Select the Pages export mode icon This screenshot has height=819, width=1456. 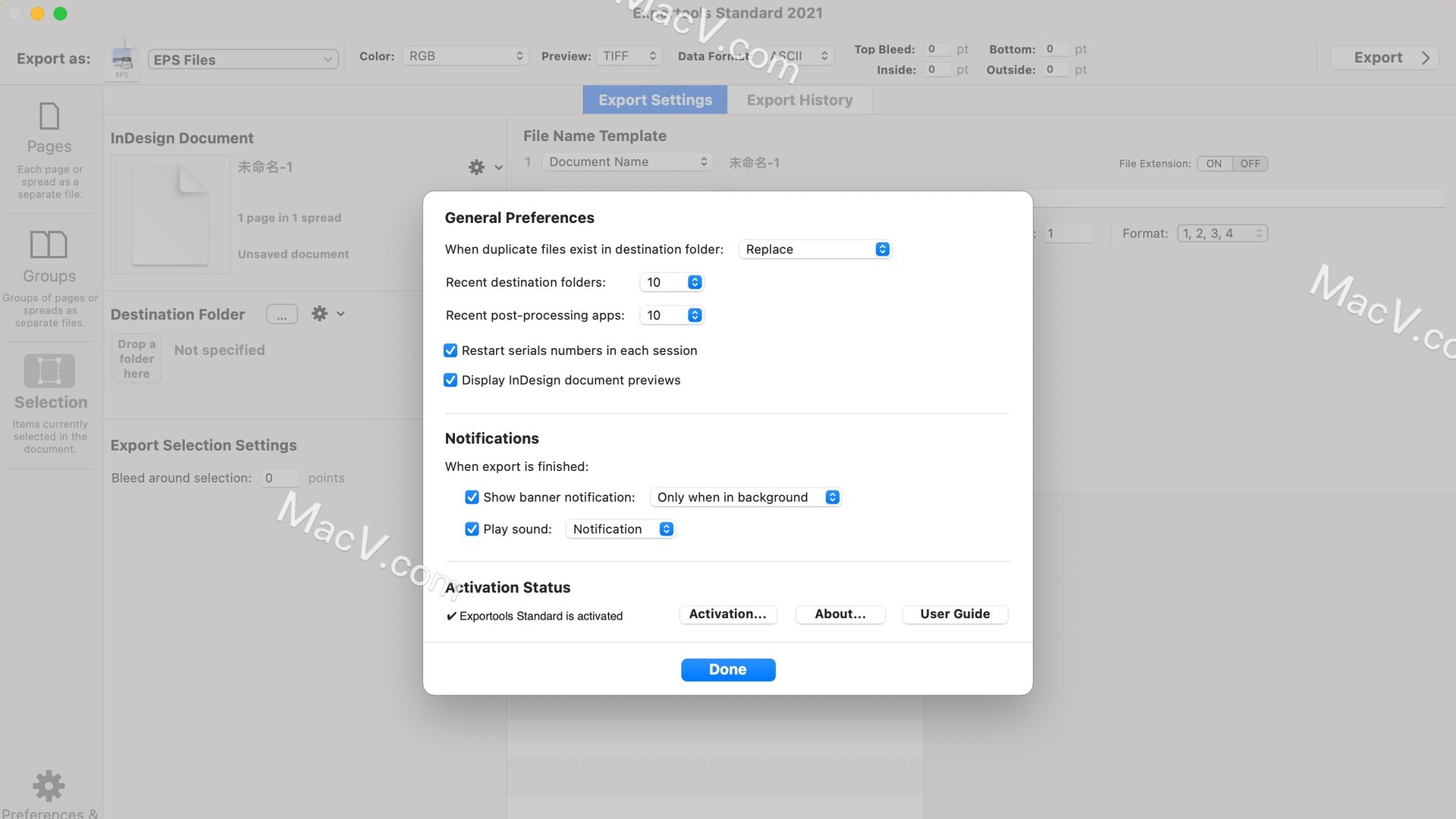(49, 116)
